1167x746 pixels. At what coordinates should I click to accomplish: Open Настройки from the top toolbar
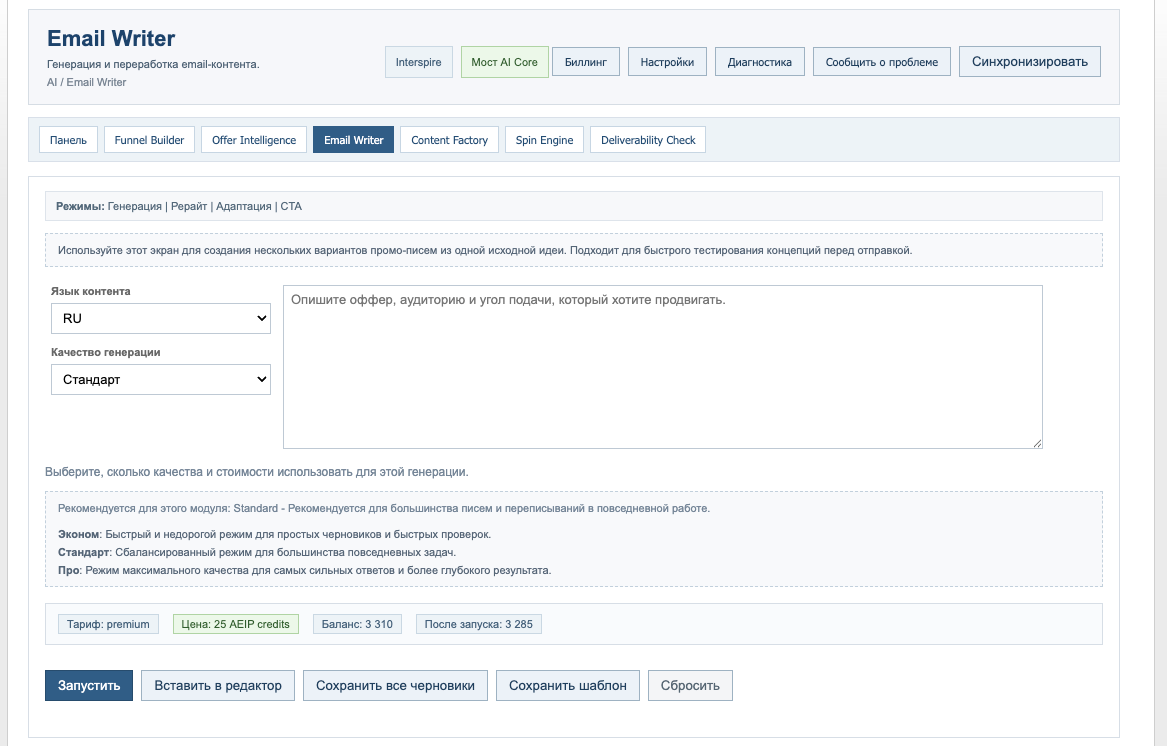pyautogui.click(x=666, y=61)
